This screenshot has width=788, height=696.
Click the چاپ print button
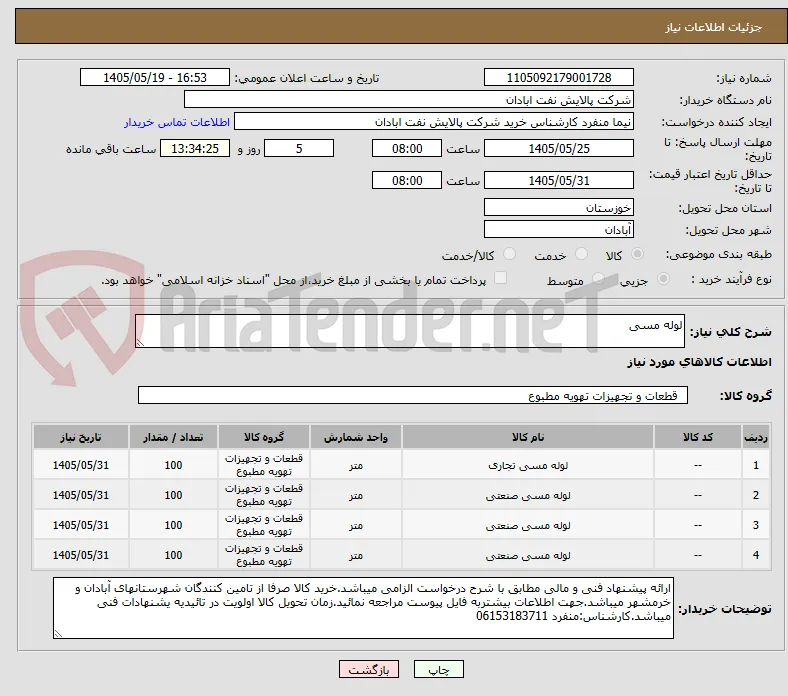(438, 669)
